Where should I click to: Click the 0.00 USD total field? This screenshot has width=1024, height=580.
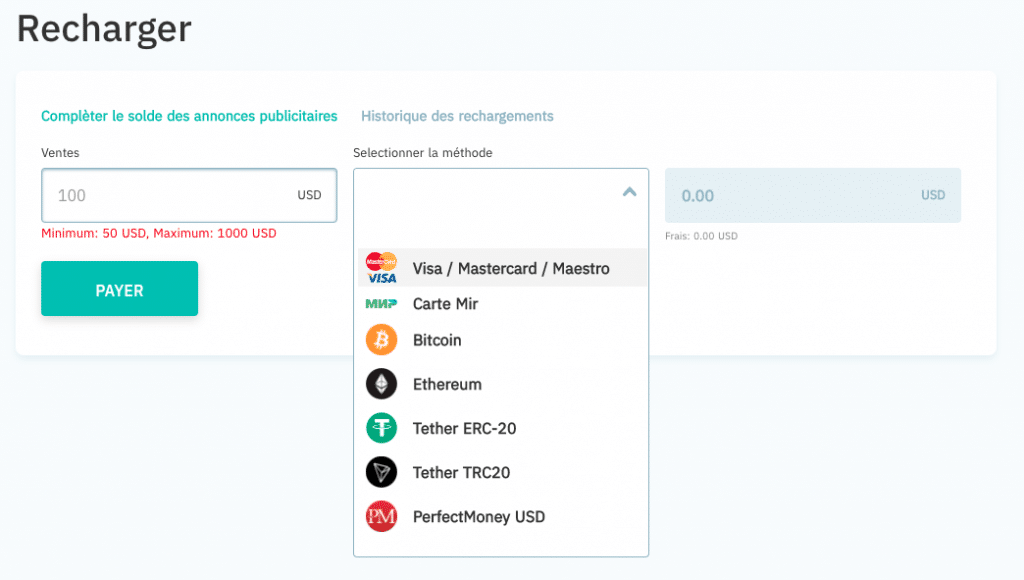(813, 195)
